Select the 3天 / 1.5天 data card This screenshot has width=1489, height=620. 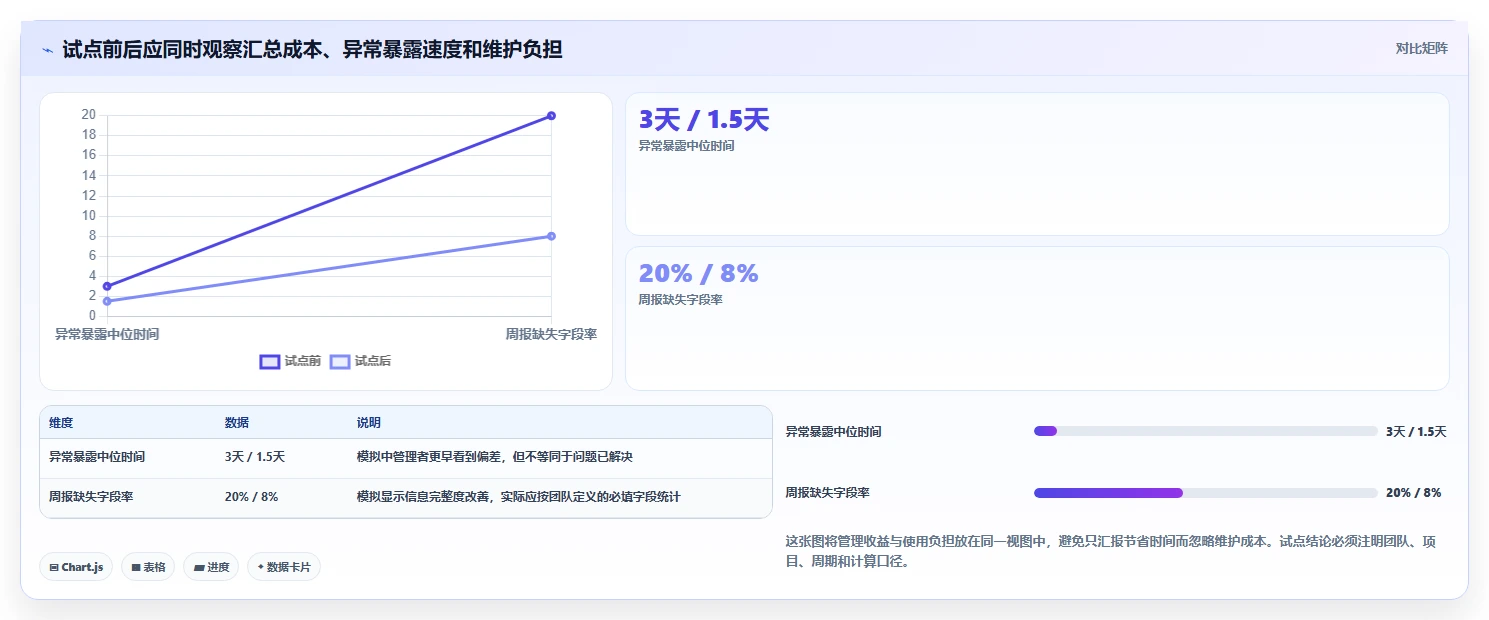click(x=1037, y=164)
